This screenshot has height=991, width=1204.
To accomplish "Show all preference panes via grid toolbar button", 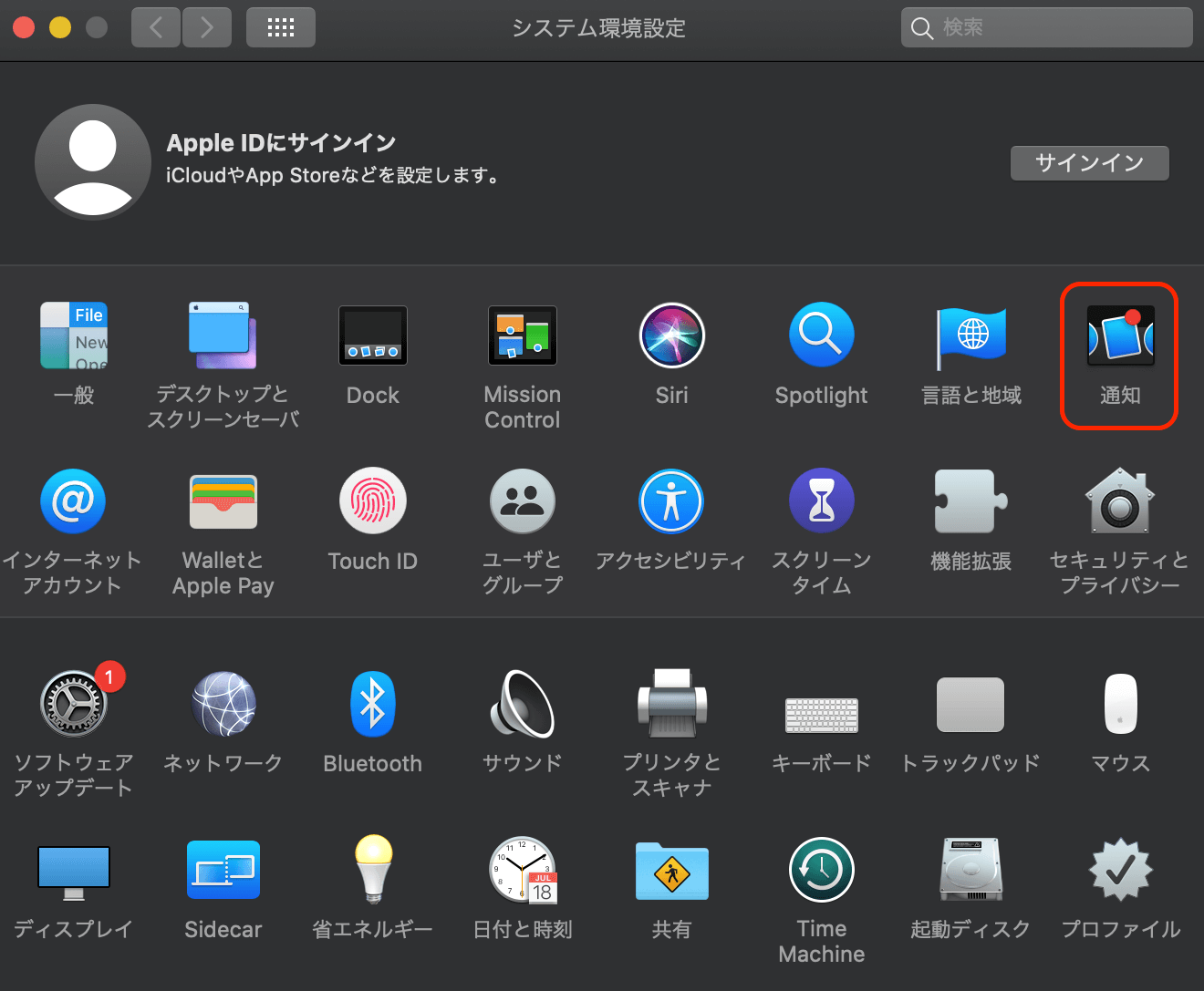I will (x=280, y=27).
